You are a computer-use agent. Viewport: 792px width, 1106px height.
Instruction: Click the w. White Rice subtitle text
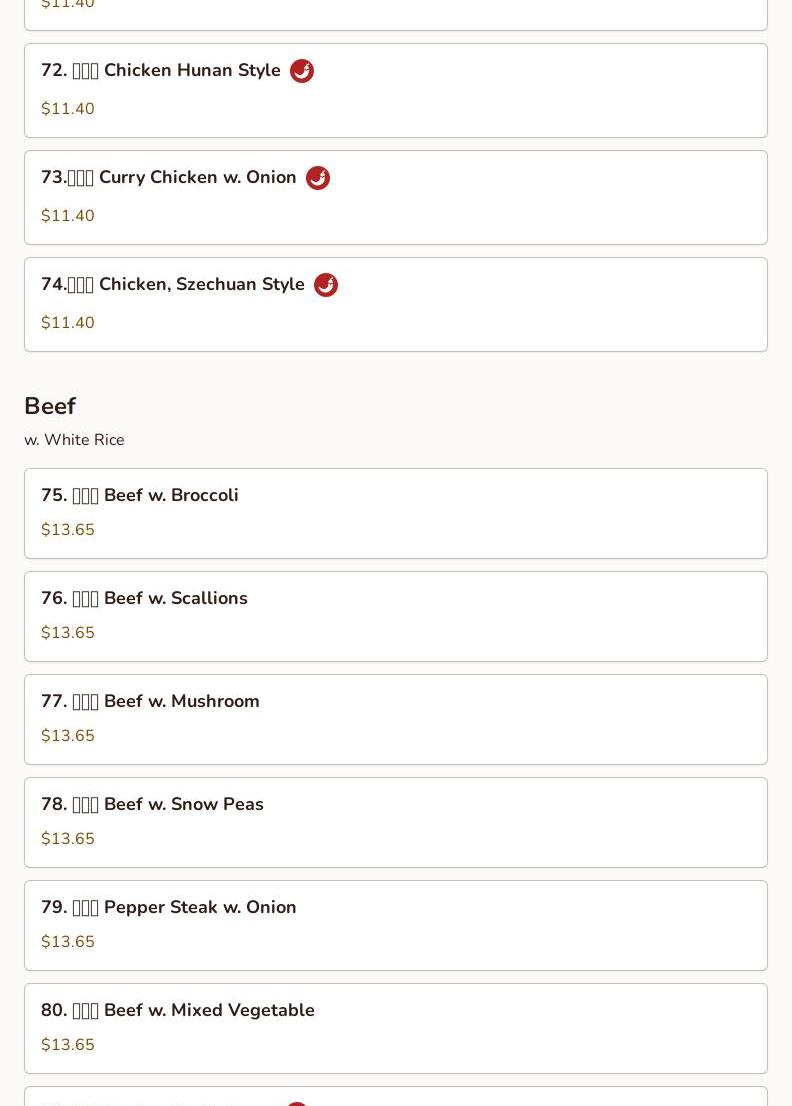click(74, 439)
